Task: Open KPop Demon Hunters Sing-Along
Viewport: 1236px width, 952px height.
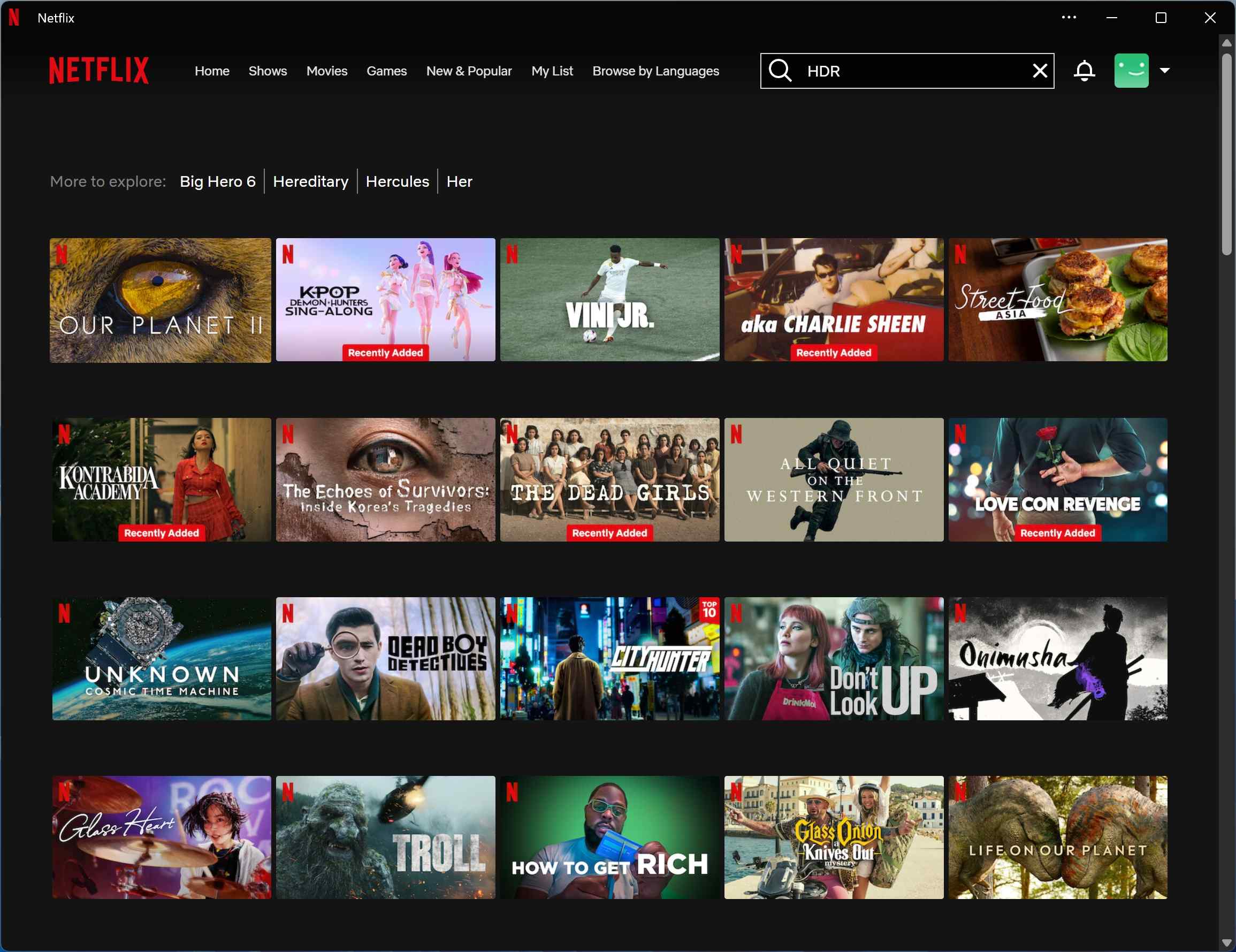Action: coord(385,300)
